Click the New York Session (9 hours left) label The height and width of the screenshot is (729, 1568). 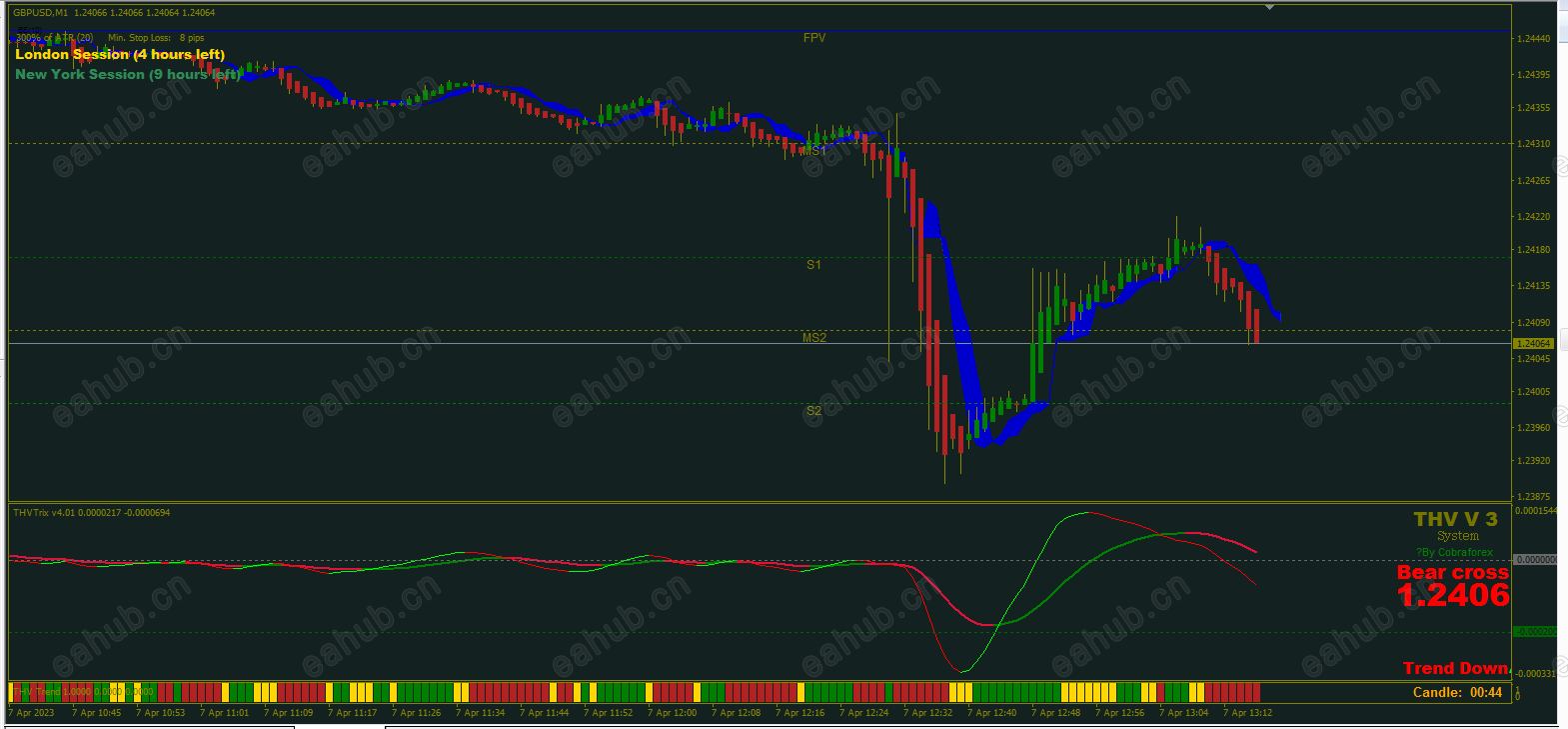click(x=128, y=75)
